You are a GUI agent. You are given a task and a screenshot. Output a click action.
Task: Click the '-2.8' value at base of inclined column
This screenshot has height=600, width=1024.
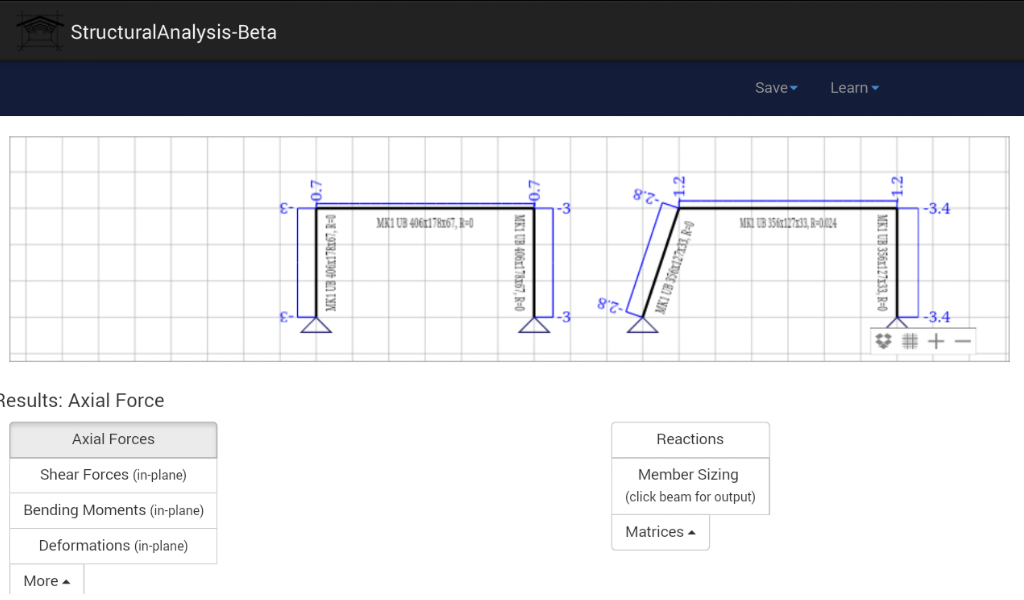[610, 306]
